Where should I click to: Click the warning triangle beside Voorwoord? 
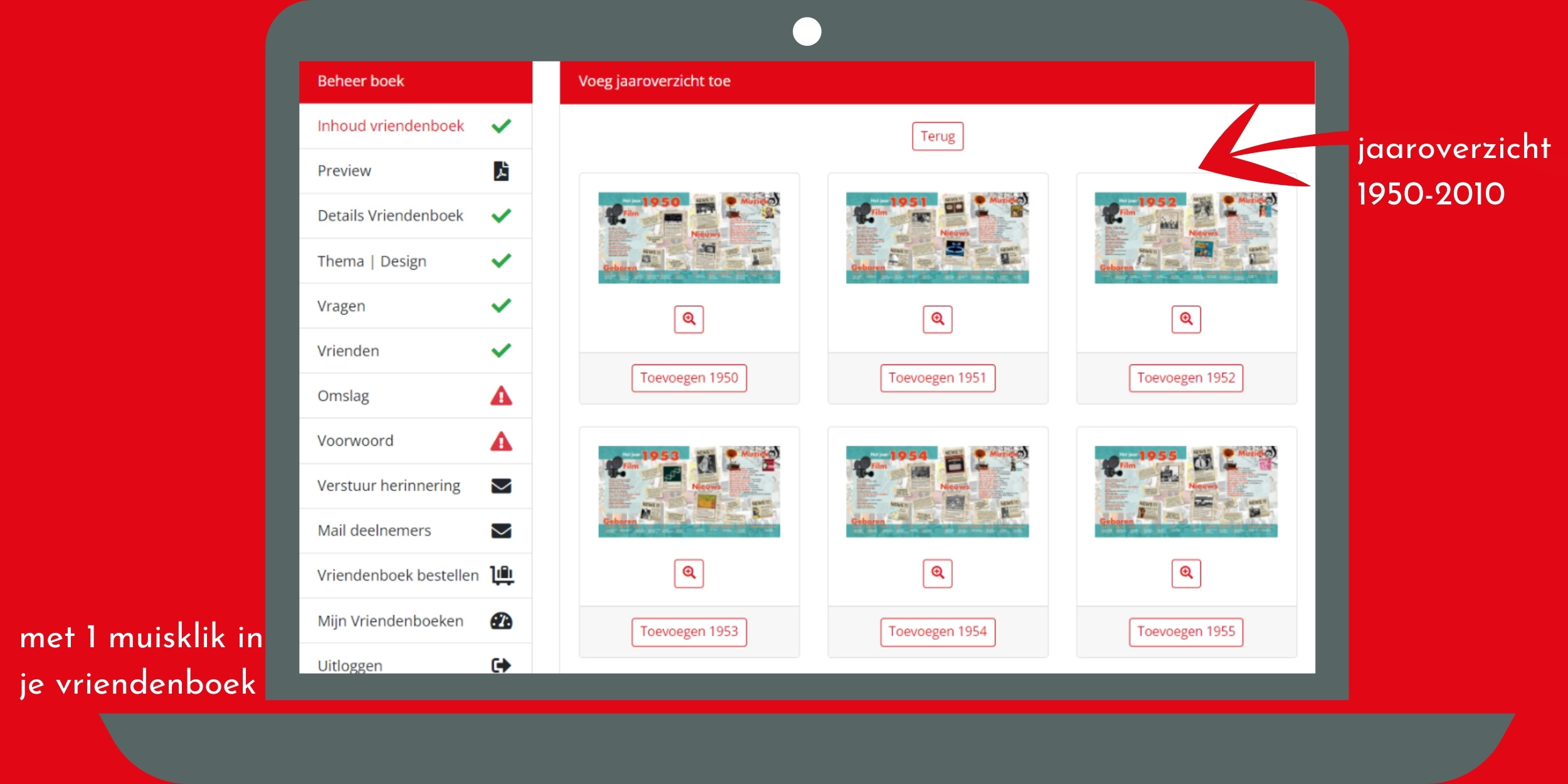(x=501, y=441)
